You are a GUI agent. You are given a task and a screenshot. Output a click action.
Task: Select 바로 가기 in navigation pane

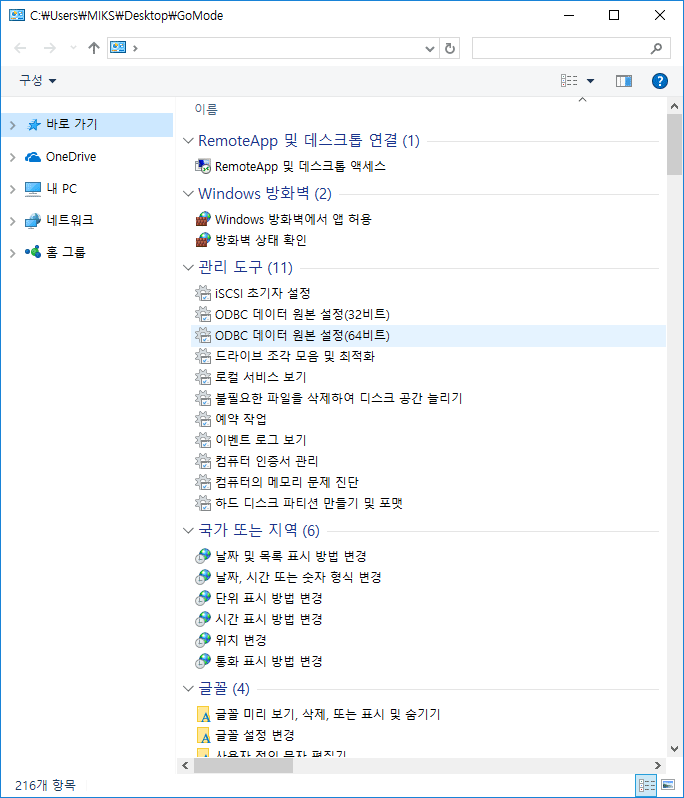[x=71, y=124]
